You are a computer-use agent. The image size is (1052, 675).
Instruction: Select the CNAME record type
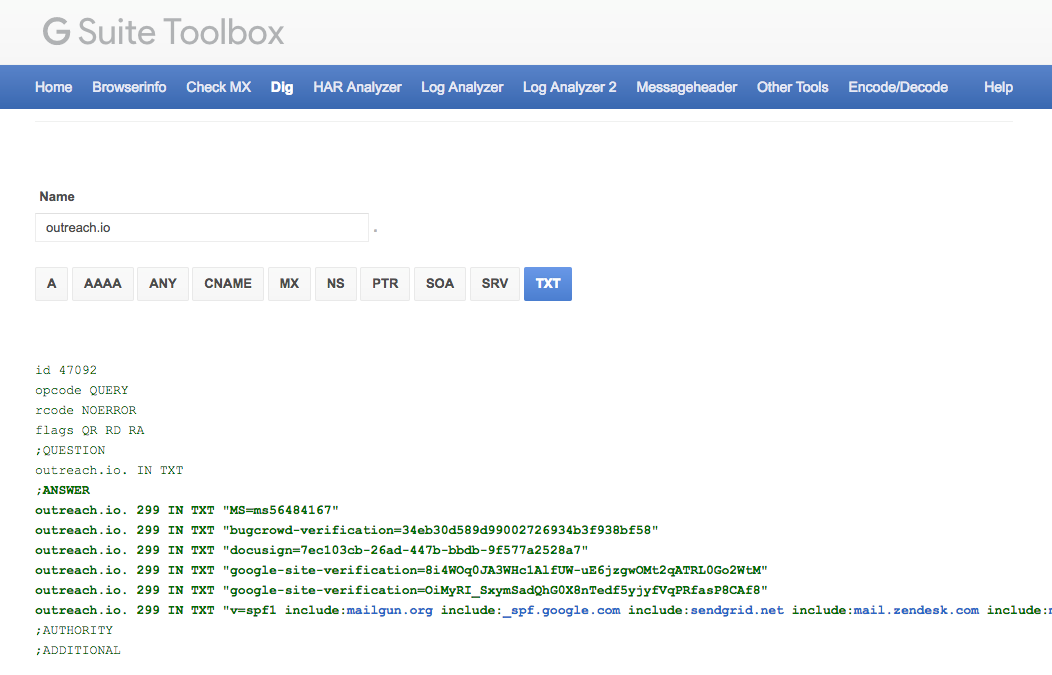click(227, 283)
